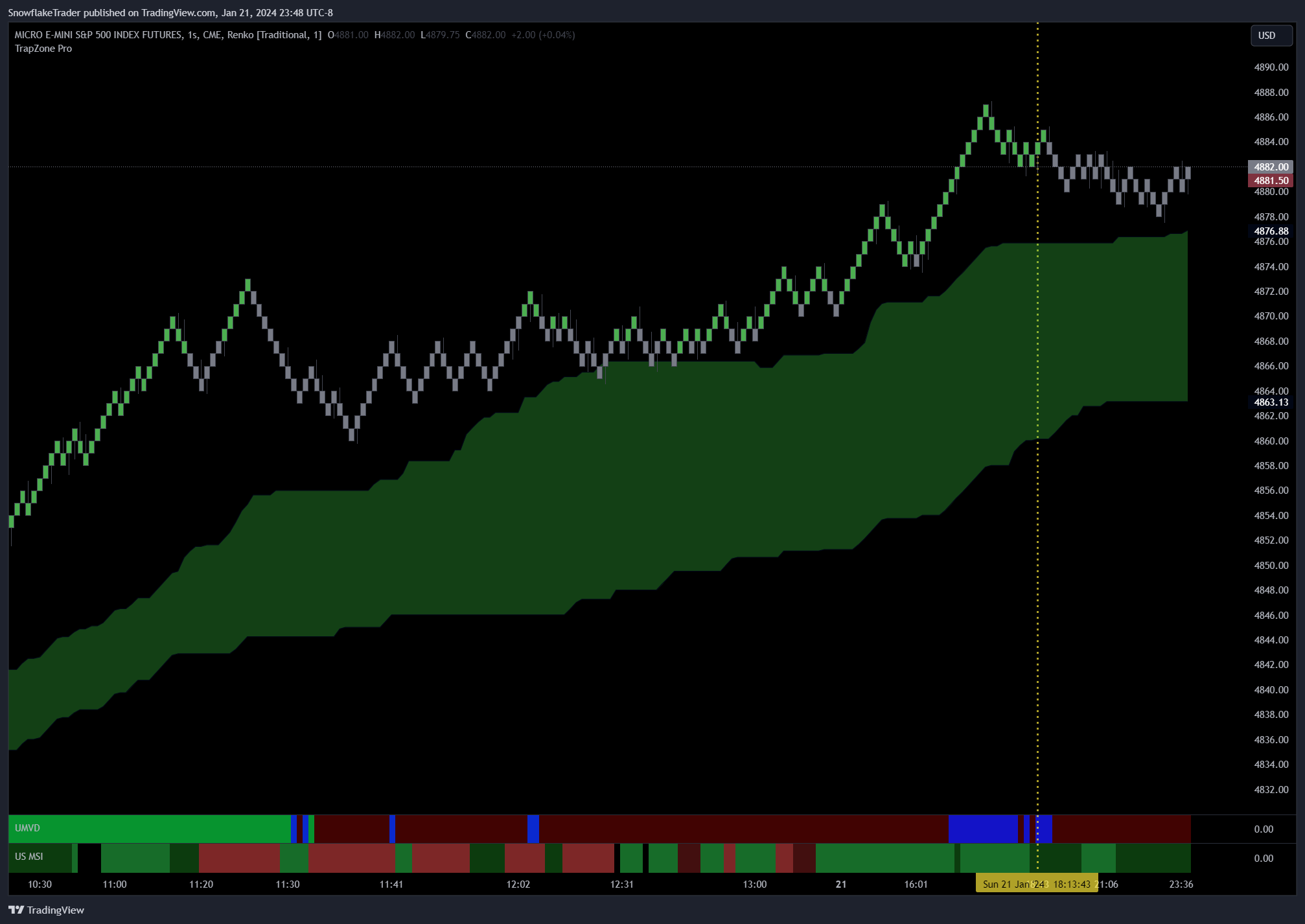Click the open value O4881.00 in header
This screenshot has height=924, width=1305.
[348, 35]
